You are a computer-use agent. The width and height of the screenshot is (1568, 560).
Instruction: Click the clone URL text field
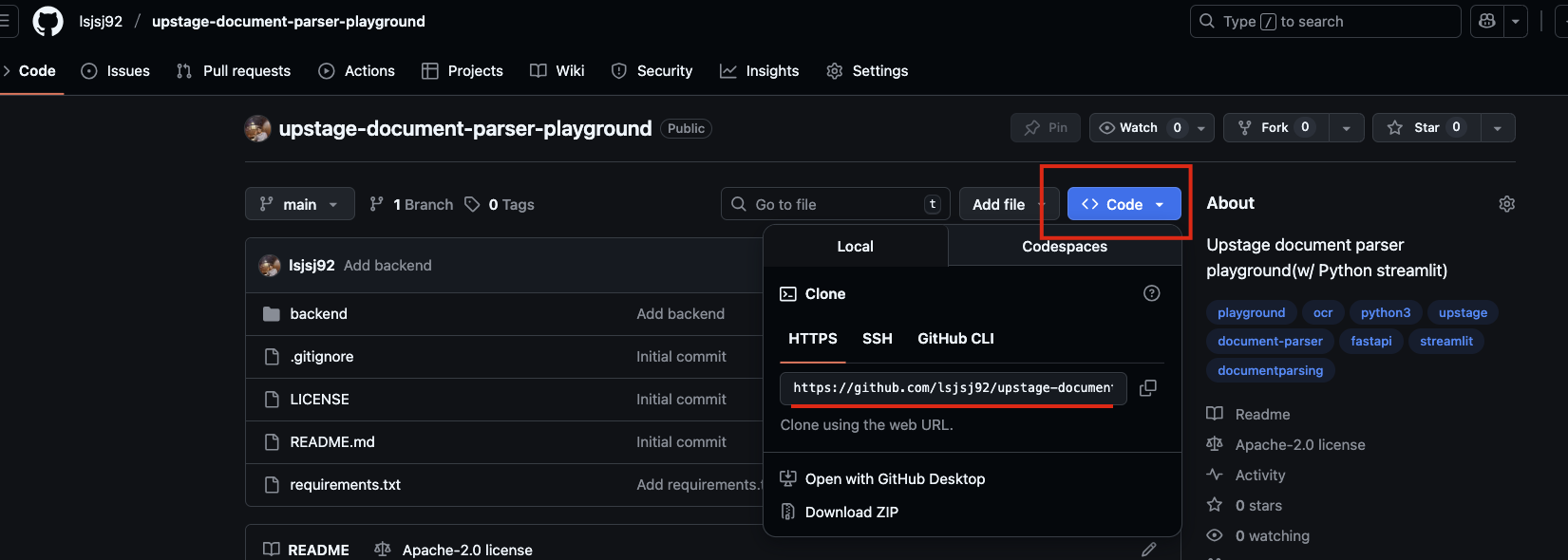(954, 388)
